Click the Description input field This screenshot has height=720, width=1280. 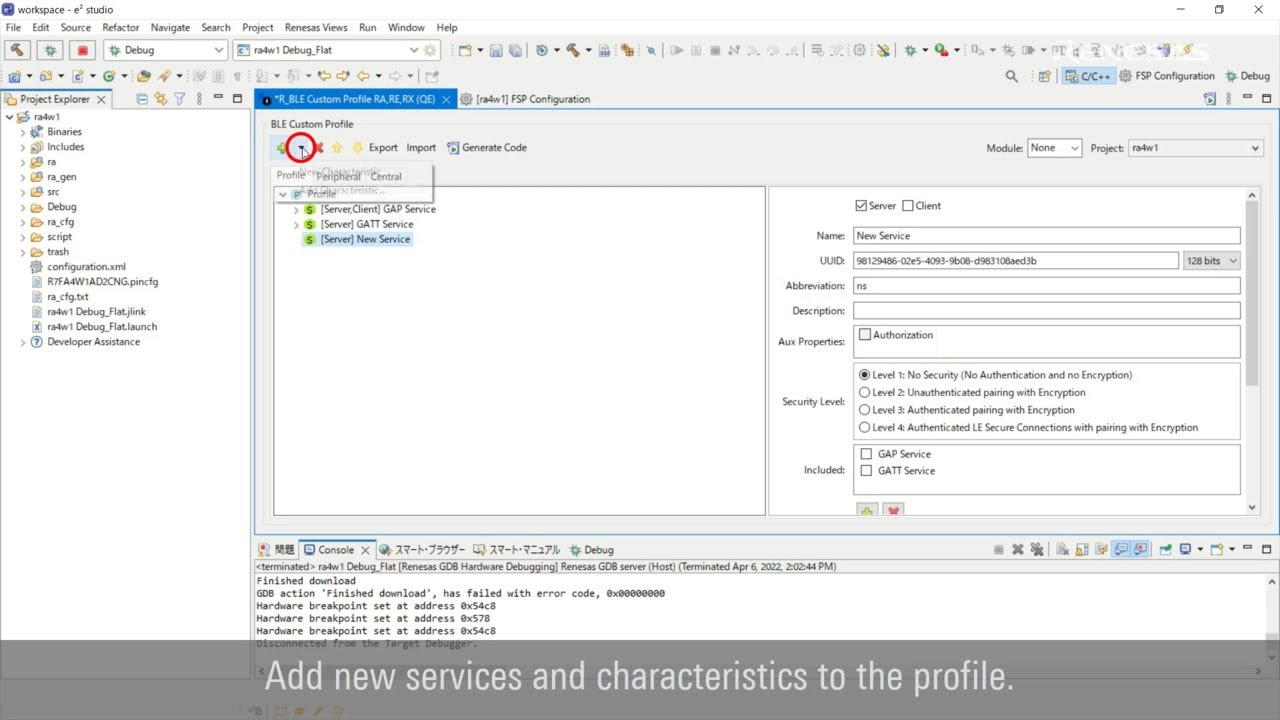click(x=1047, y=311)
